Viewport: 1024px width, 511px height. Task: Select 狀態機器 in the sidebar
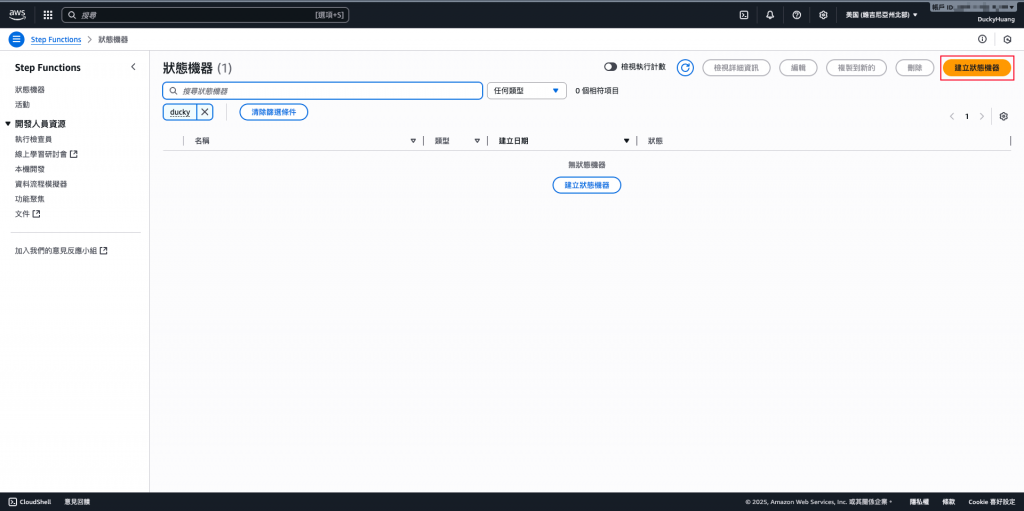tap(30, 90)
